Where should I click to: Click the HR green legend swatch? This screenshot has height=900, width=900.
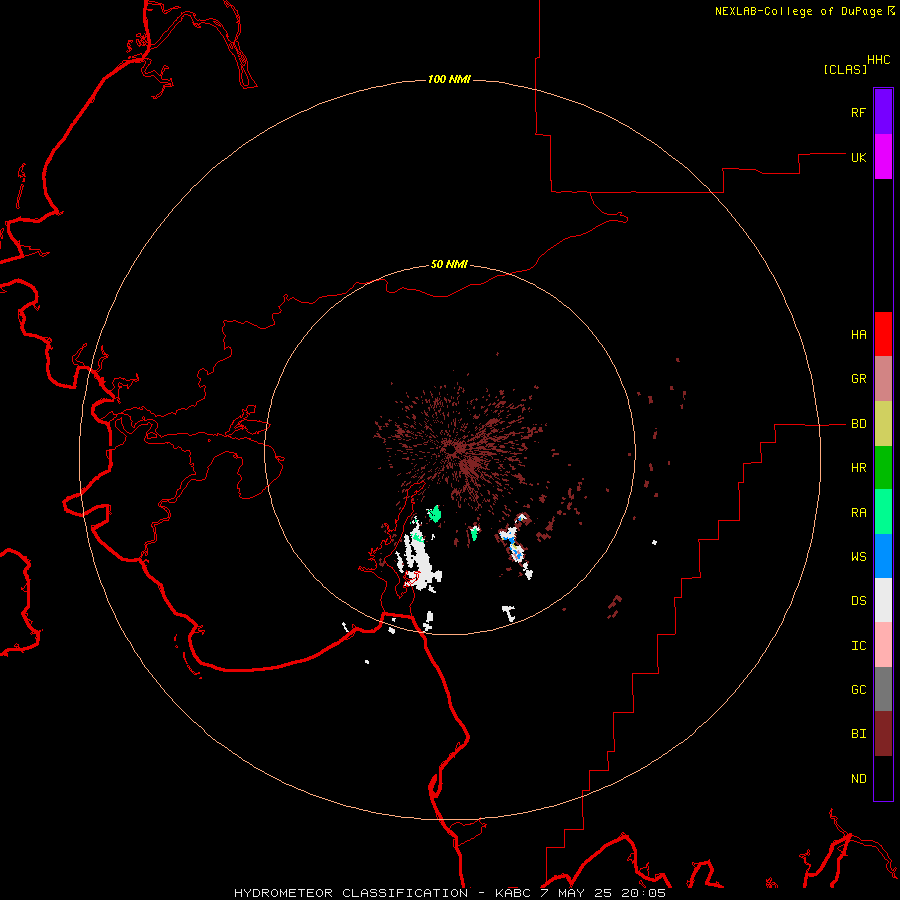[x=883, y=468]
